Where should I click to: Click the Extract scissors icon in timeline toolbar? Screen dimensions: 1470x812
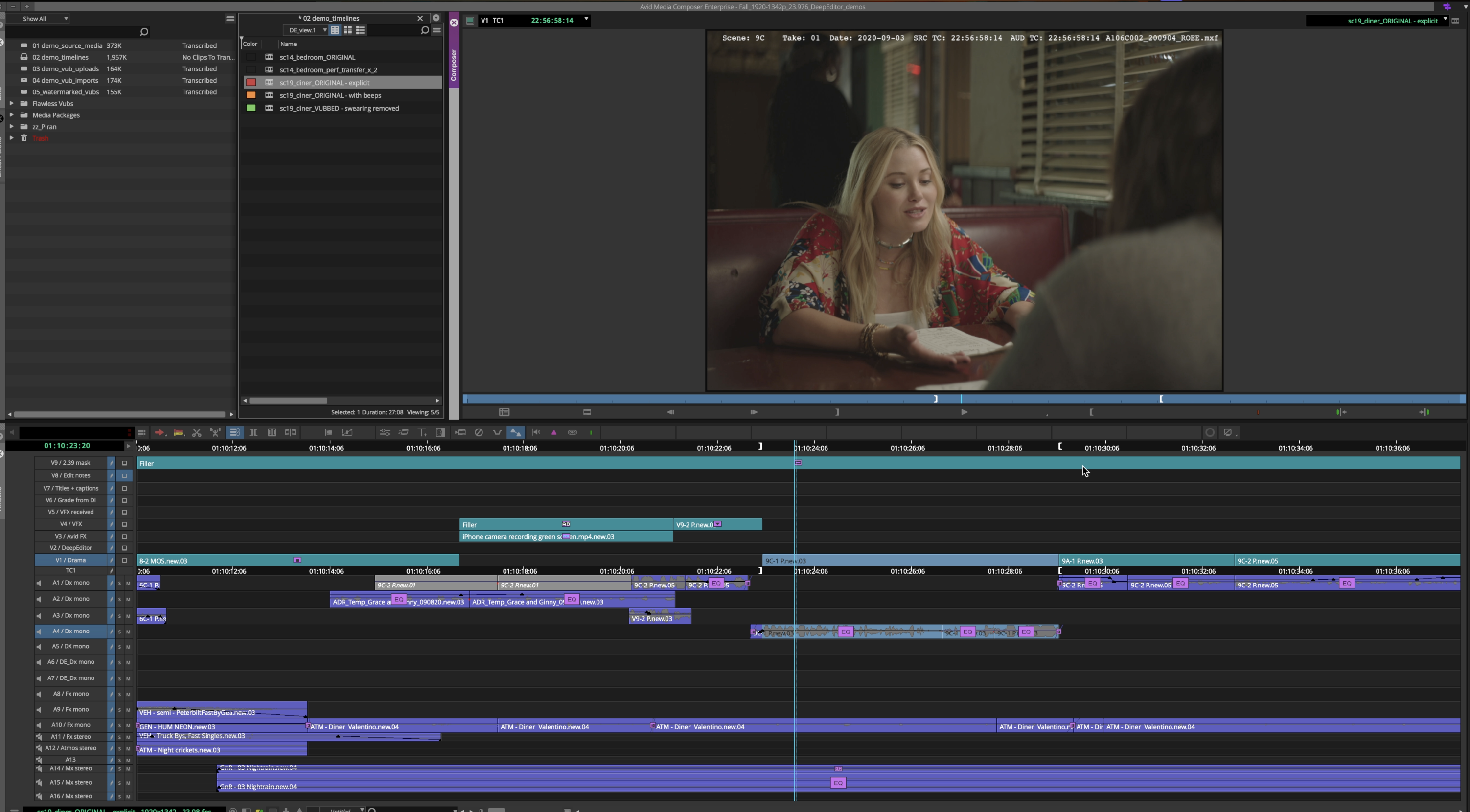[x=197, y=432]
